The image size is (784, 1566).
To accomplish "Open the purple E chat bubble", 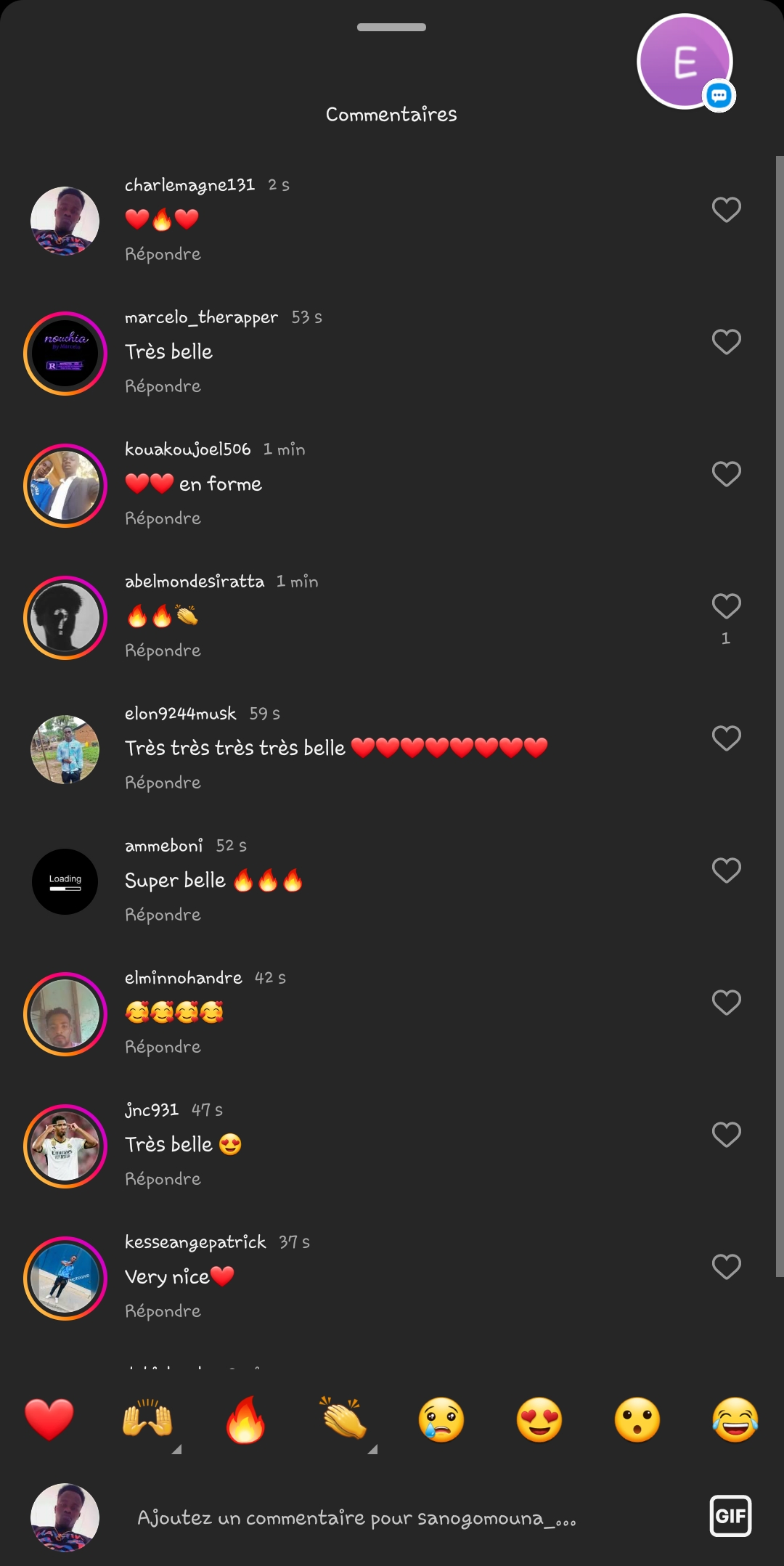I will click(685, 62).
